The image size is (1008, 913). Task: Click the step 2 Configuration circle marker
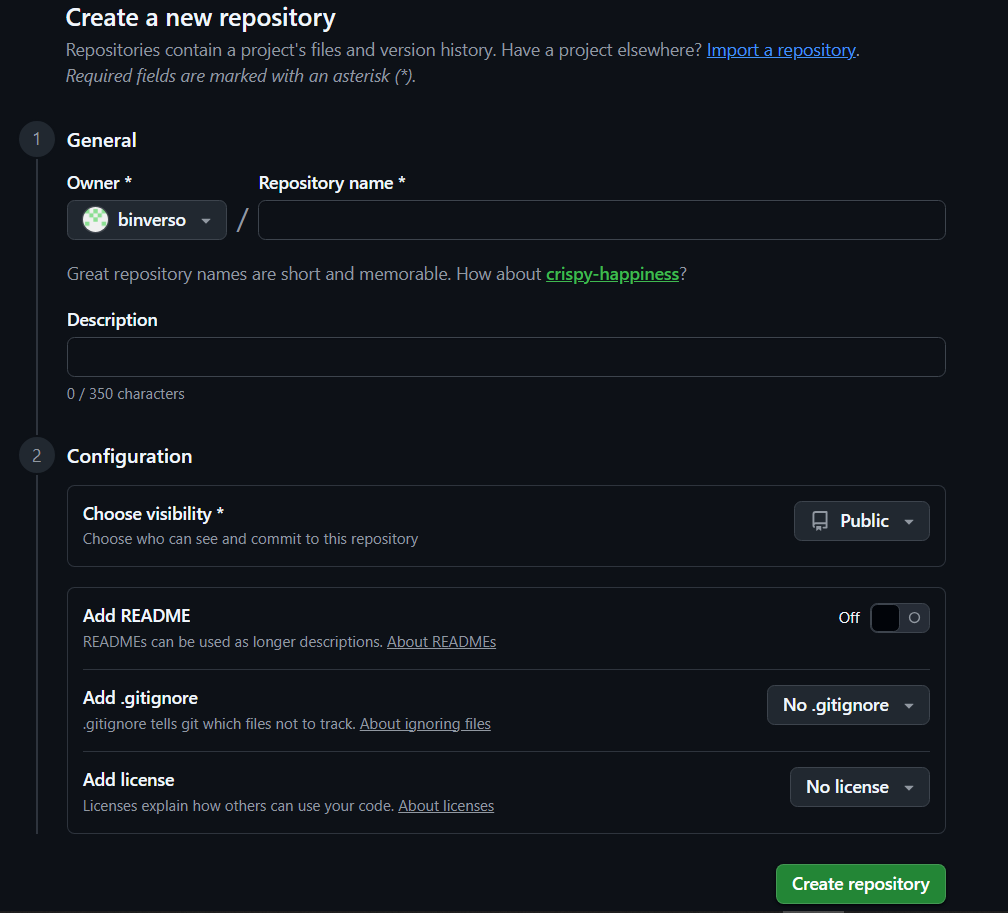[37, 456]
